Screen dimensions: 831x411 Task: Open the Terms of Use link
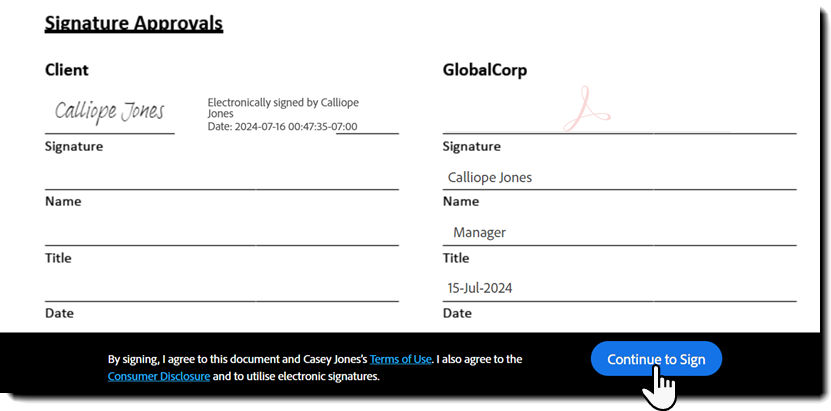(x=400, y=359)
